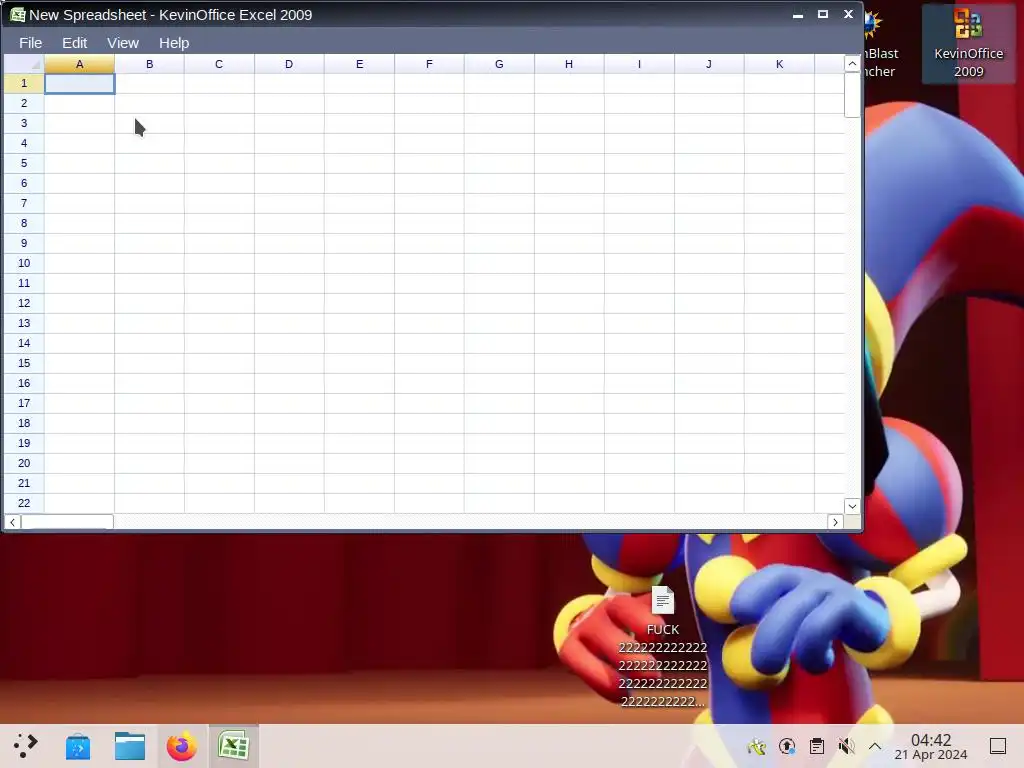Open the View menu
The image size is (1024, 768).
(123, 43)
